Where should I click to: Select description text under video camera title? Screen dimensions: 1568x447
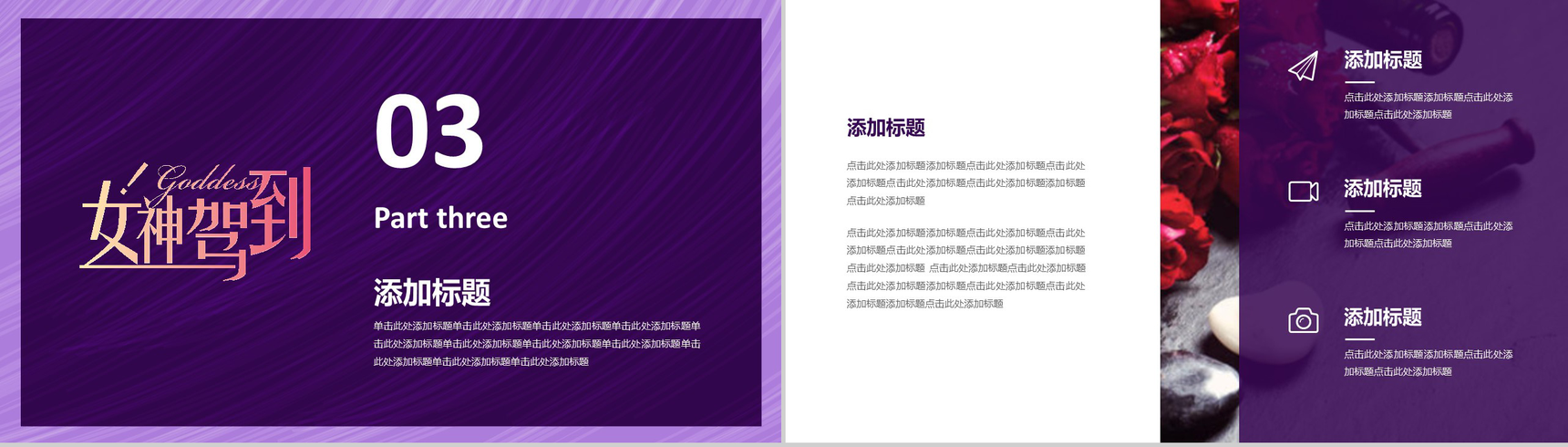click(x=1429, y=234)
